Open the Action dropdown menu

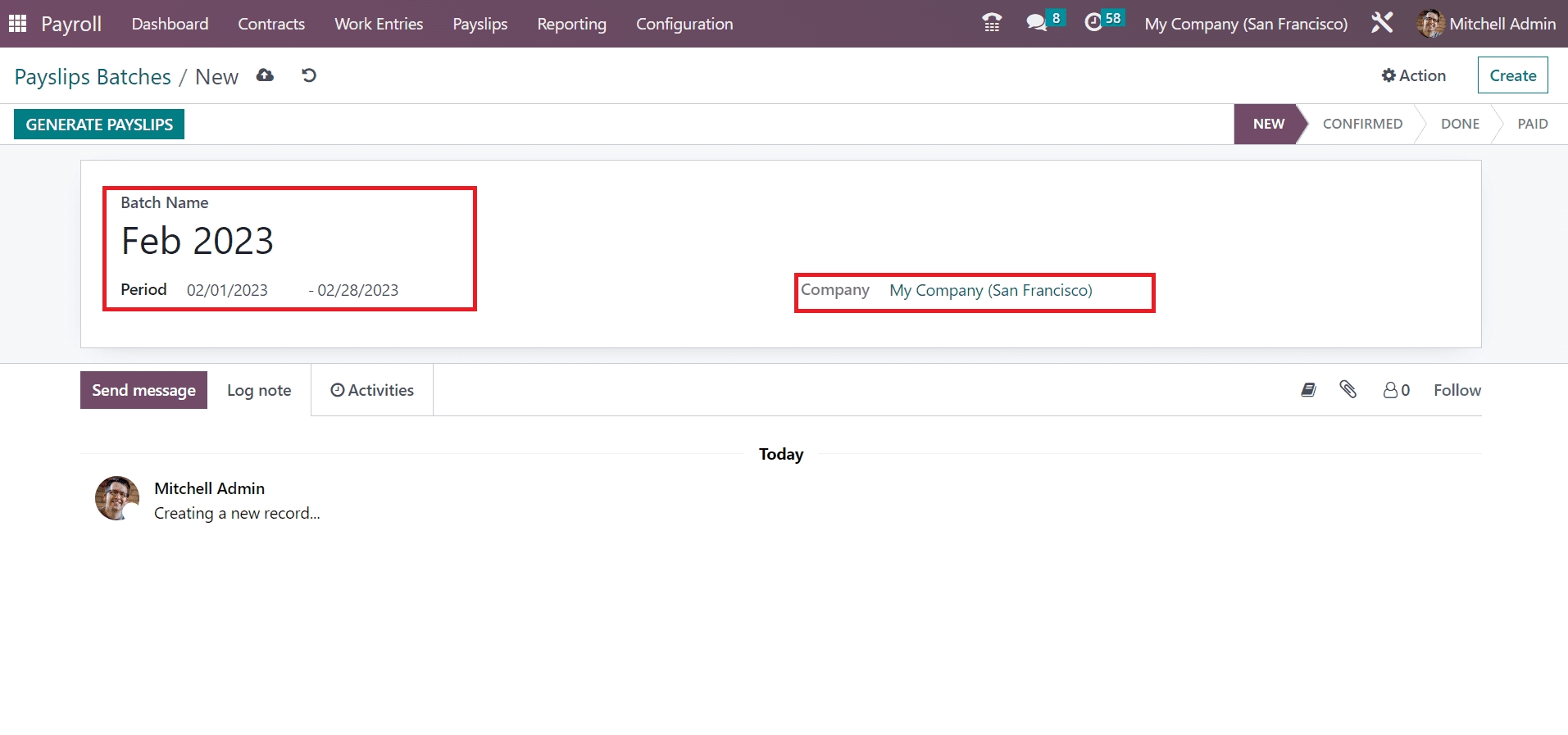1413,75
